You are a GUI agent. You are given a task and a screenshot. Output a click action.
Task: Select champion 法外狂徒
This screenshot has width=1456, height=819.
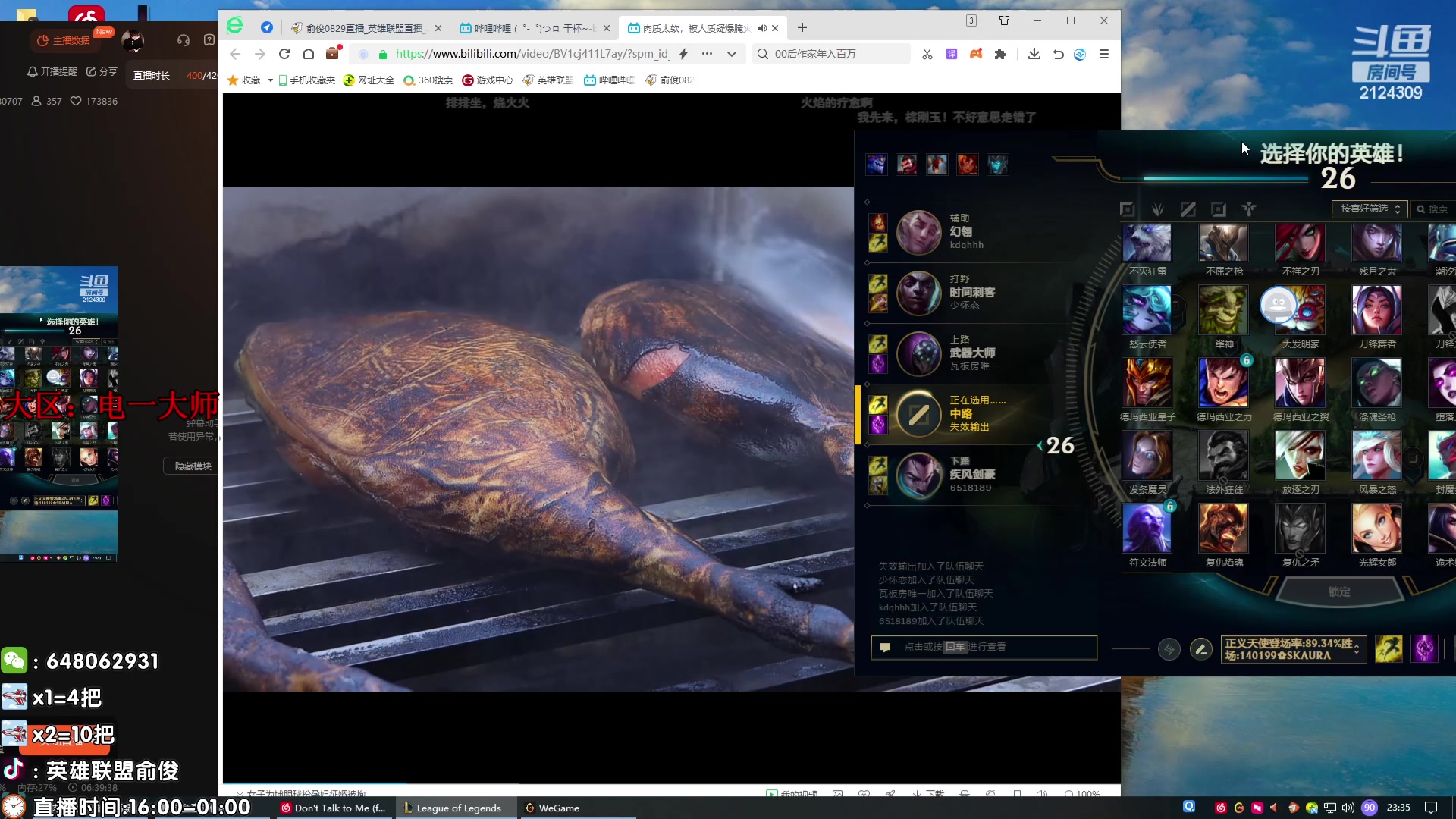(1223, 456)
